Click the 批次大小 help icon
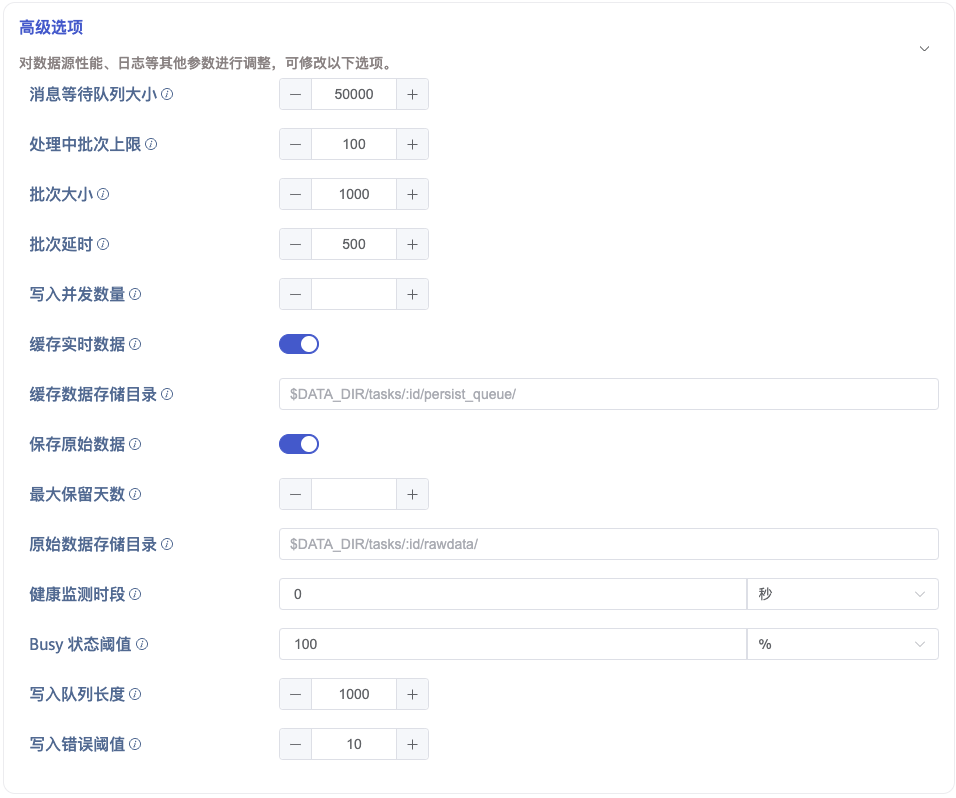 tap(103, 194)
